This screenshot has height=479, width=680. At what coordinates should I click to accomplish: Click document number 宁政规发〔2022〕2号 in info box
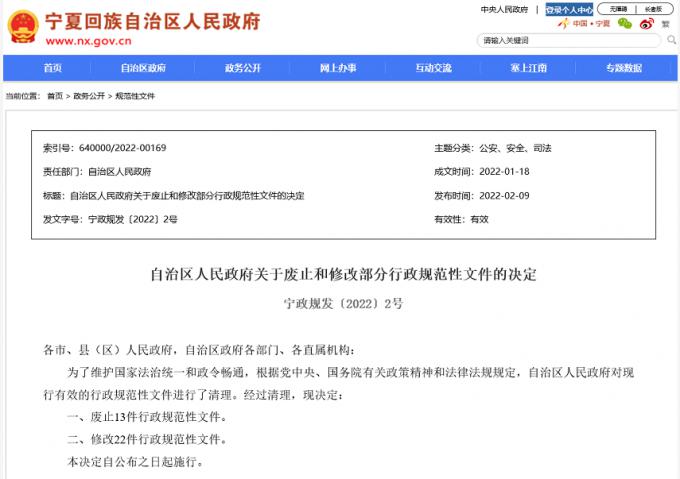pos(133,219)
